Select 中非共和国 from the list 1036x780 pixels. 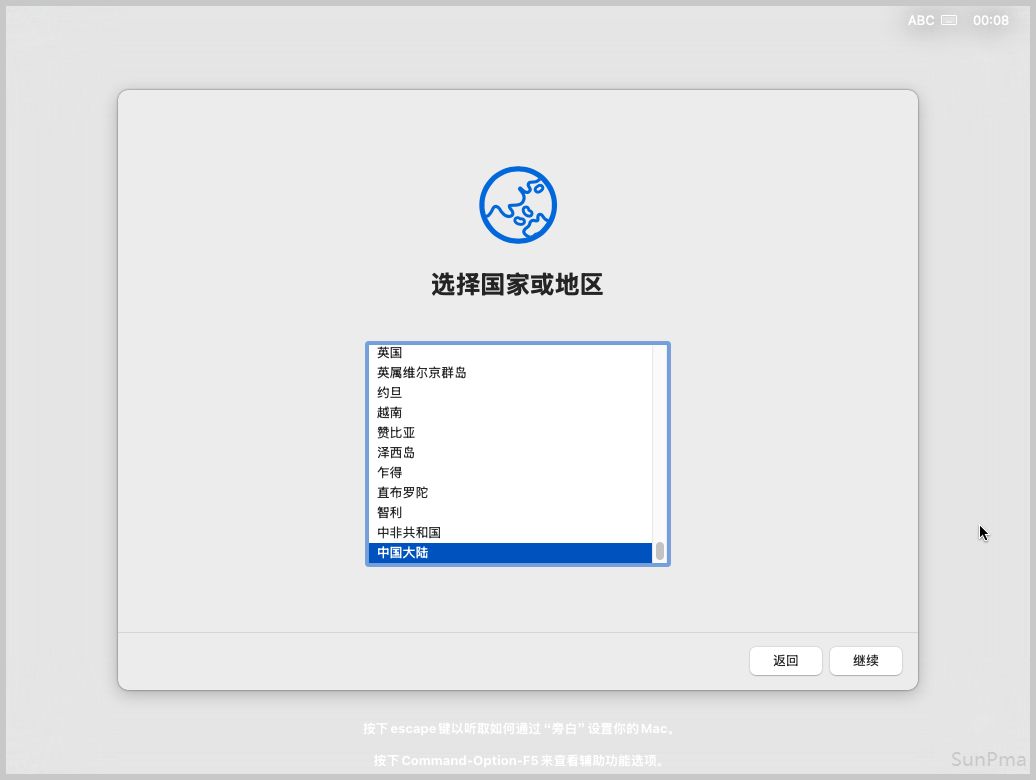click(x=409, y=533)
